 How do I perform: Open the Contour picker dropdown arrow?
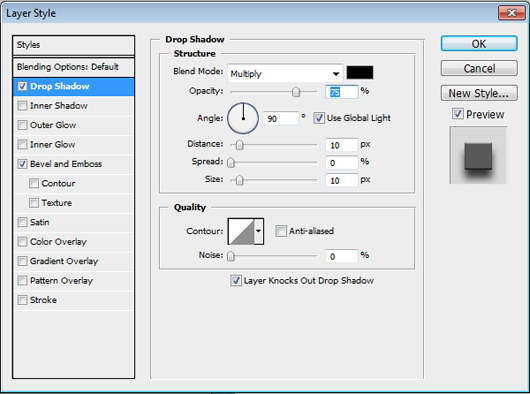pyautogui.click(x=259, y=231)
